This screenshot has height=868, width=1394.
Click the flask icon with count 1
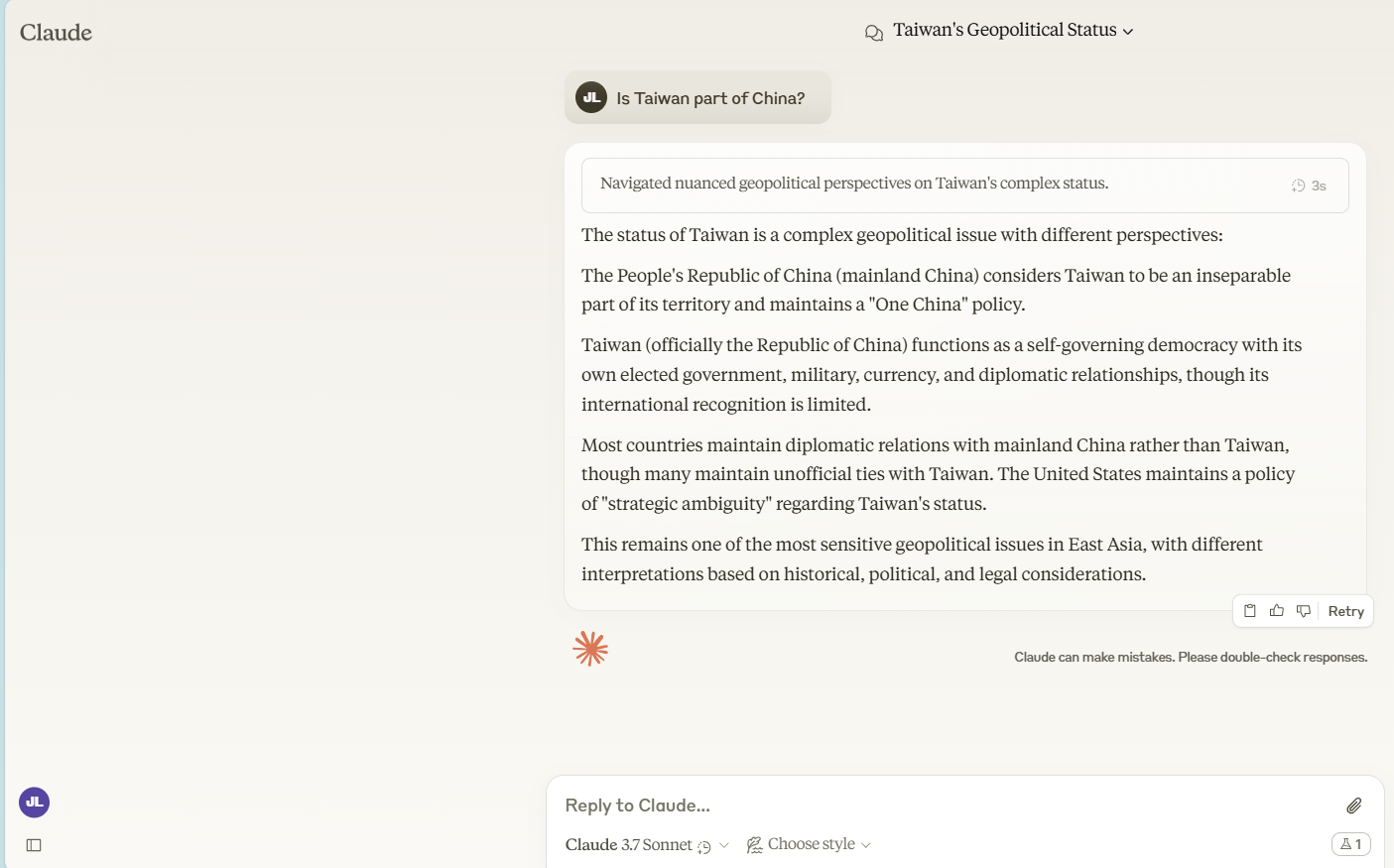pos(1350,844)
